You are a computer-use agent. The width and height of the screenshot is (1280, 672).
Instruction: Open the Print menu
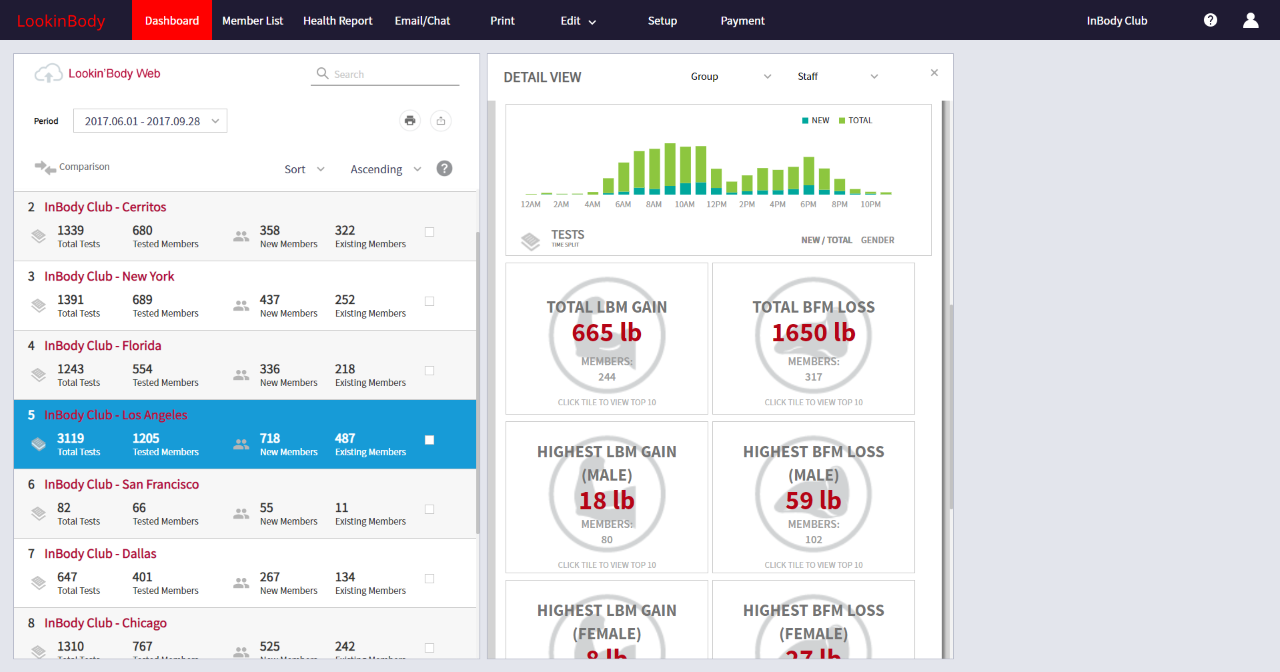pos(503,20)
